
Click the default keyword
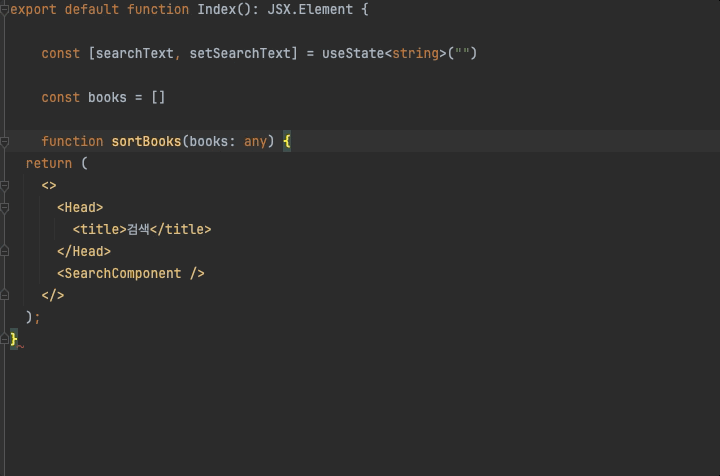coord(92,10)
